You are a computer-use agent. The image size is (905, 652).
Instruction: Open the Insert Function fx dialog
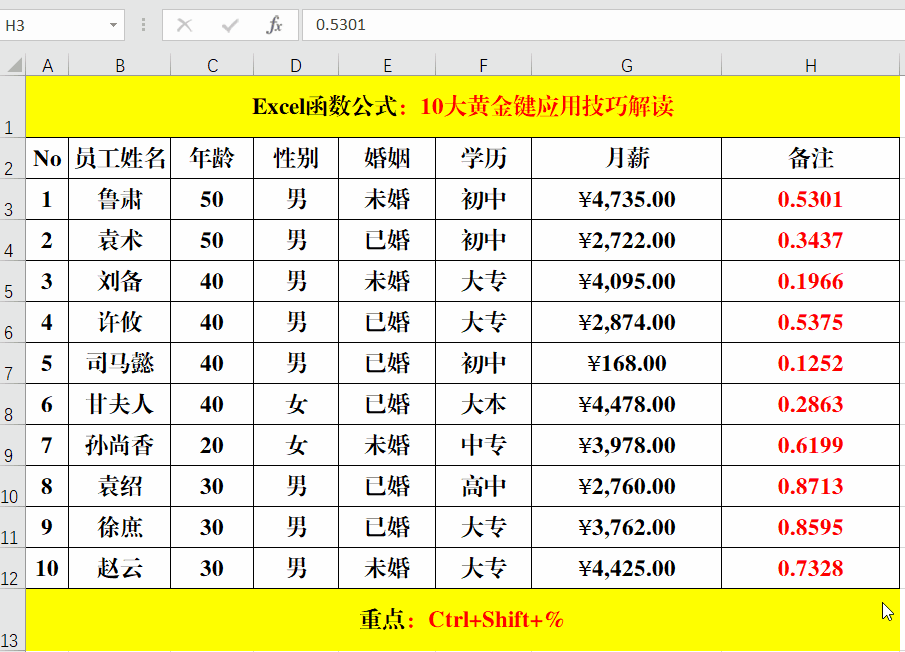(x=274, y=25)
